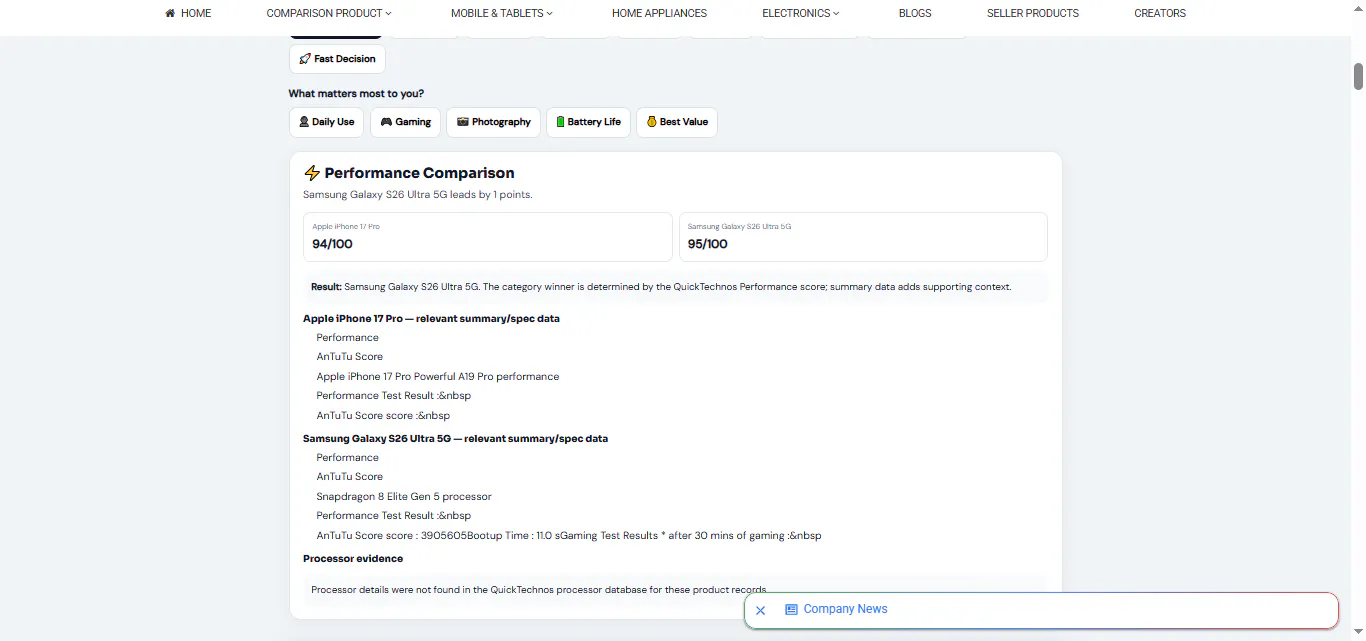Go to the HOME nav link
The height and width of the screenshot is (641, 1366).
pos(188,13)
